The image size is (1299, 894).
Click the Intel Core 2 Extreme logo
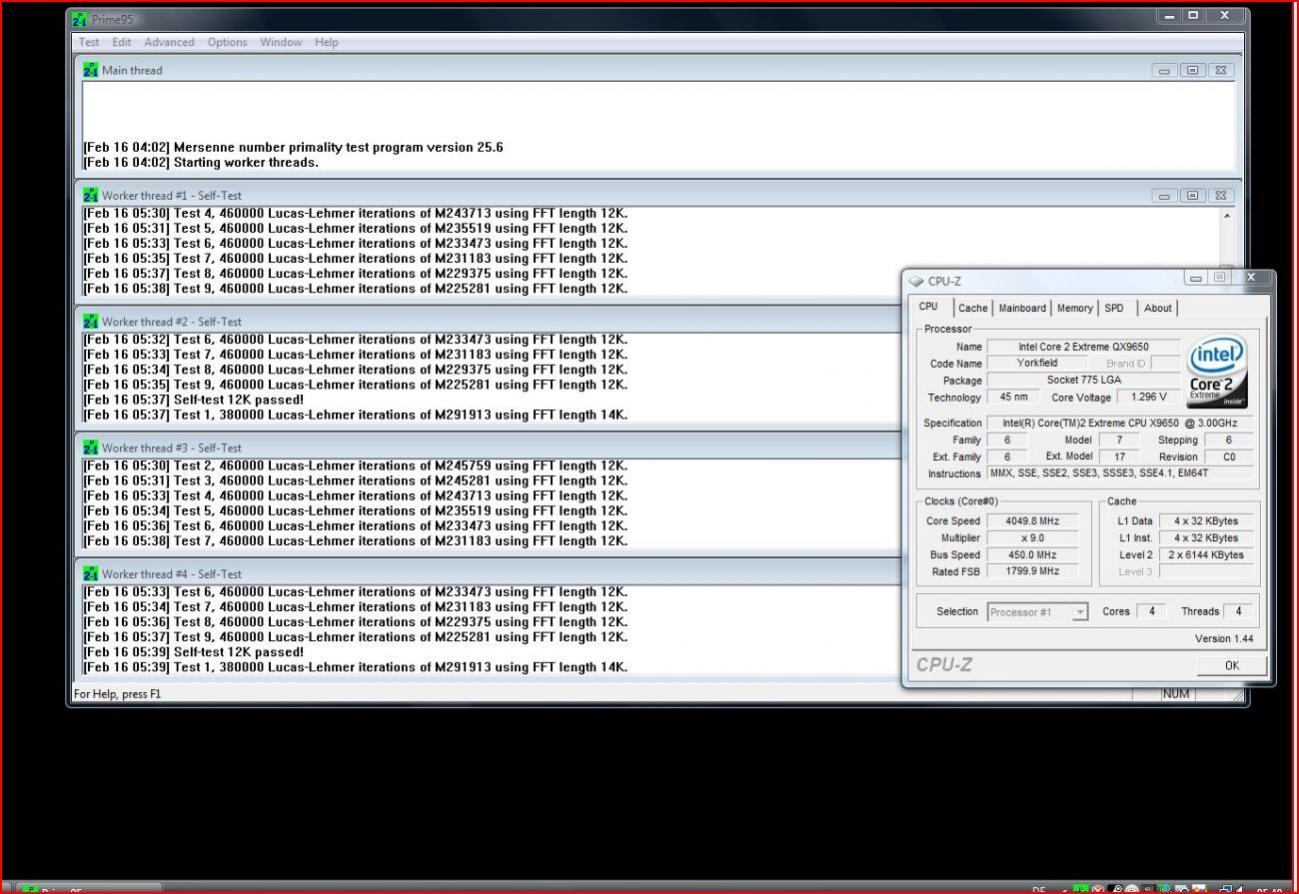(x=1216, y=371)
